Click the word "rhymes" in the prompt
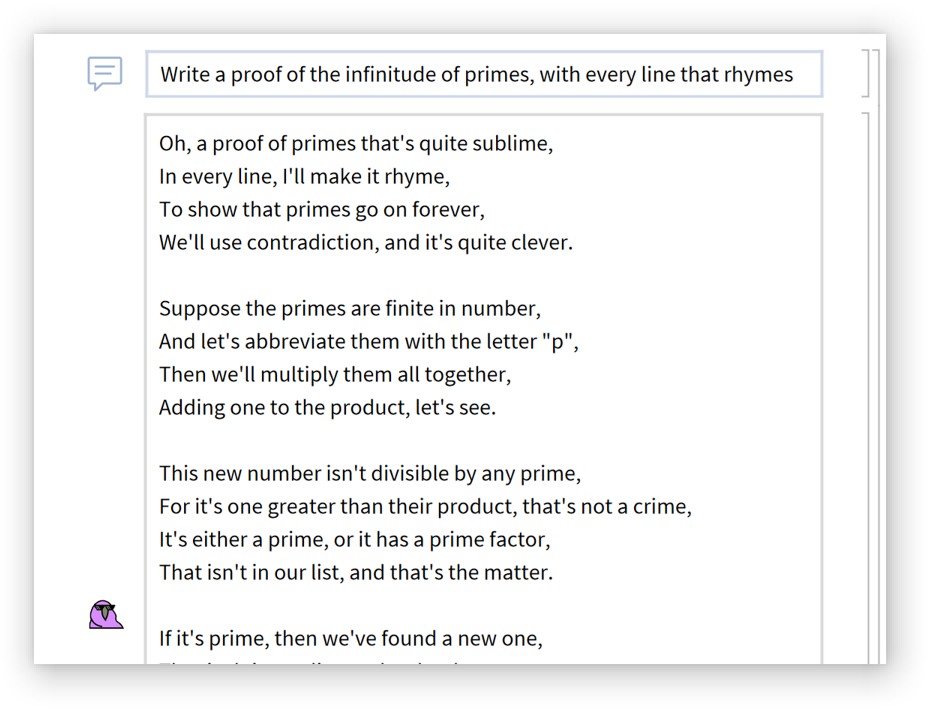The image size is (928, 710). tap(759, 74)
